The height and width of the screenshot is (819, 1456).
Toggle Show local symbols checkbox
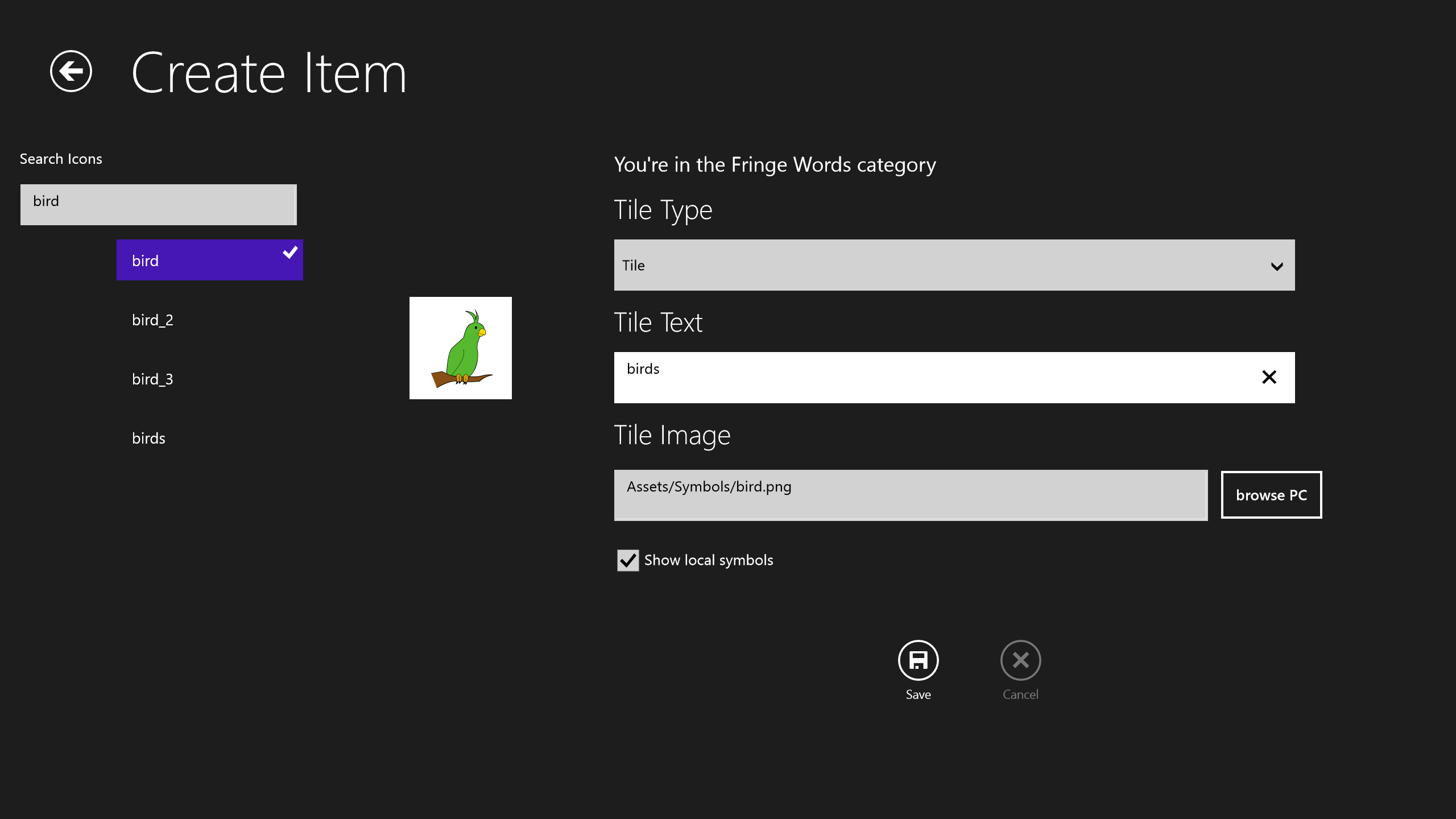pos(628,560)
